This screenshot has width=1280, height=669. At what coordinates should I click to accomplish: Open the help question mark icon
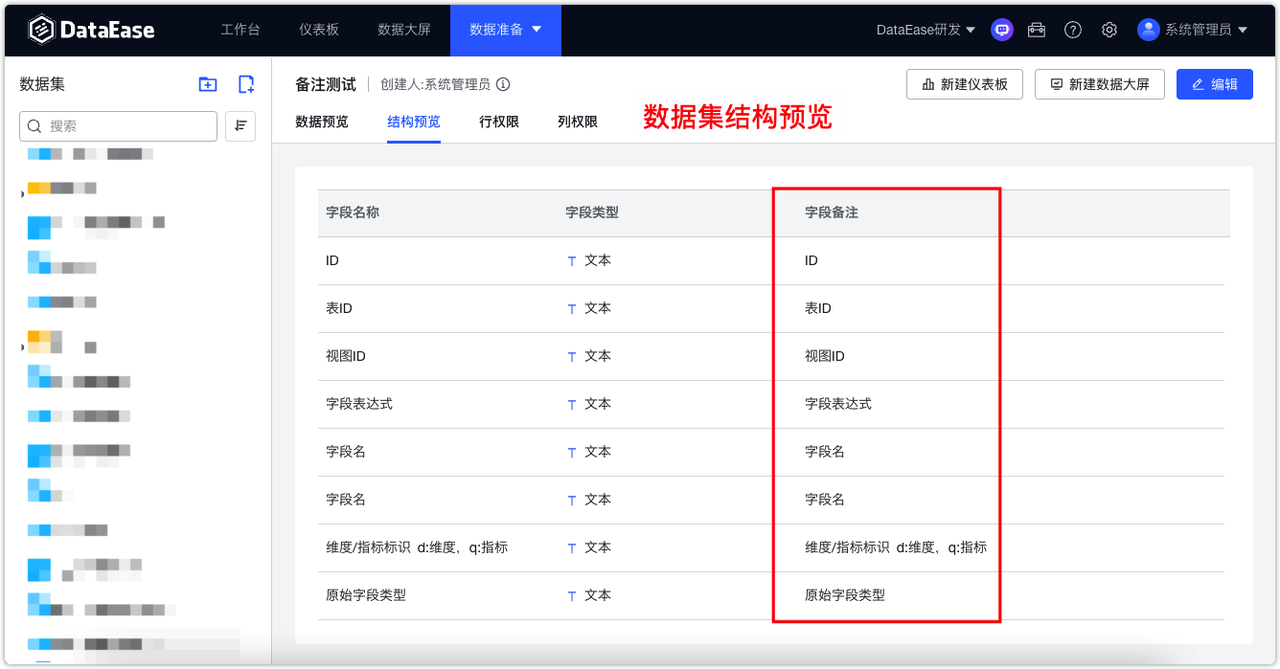[x=1073, y=30]
